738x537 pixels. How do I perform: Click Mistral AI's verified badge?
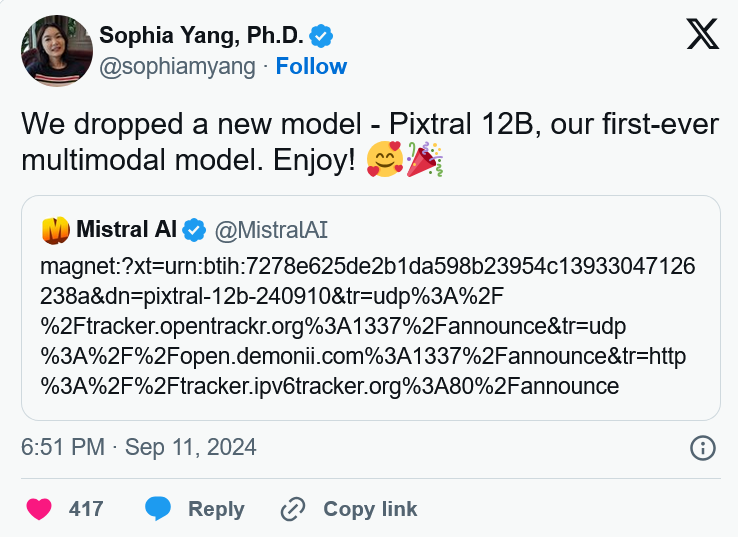[194, 231]
